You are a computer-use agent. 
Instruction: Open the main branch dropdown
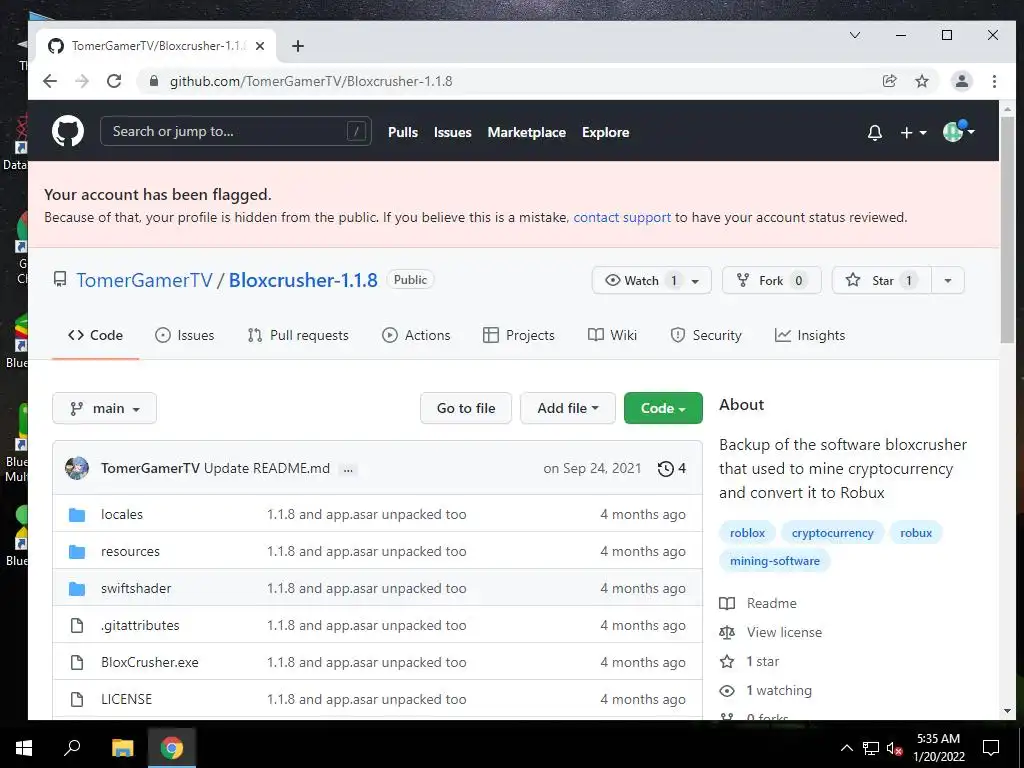click(104, 408)
